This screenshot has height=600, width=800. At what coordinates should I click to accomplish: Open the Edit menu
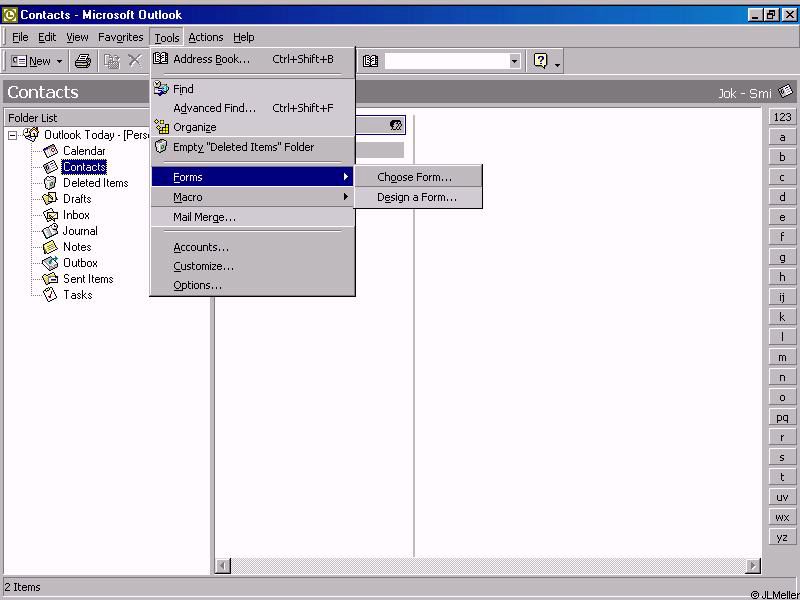click(47, 37)
